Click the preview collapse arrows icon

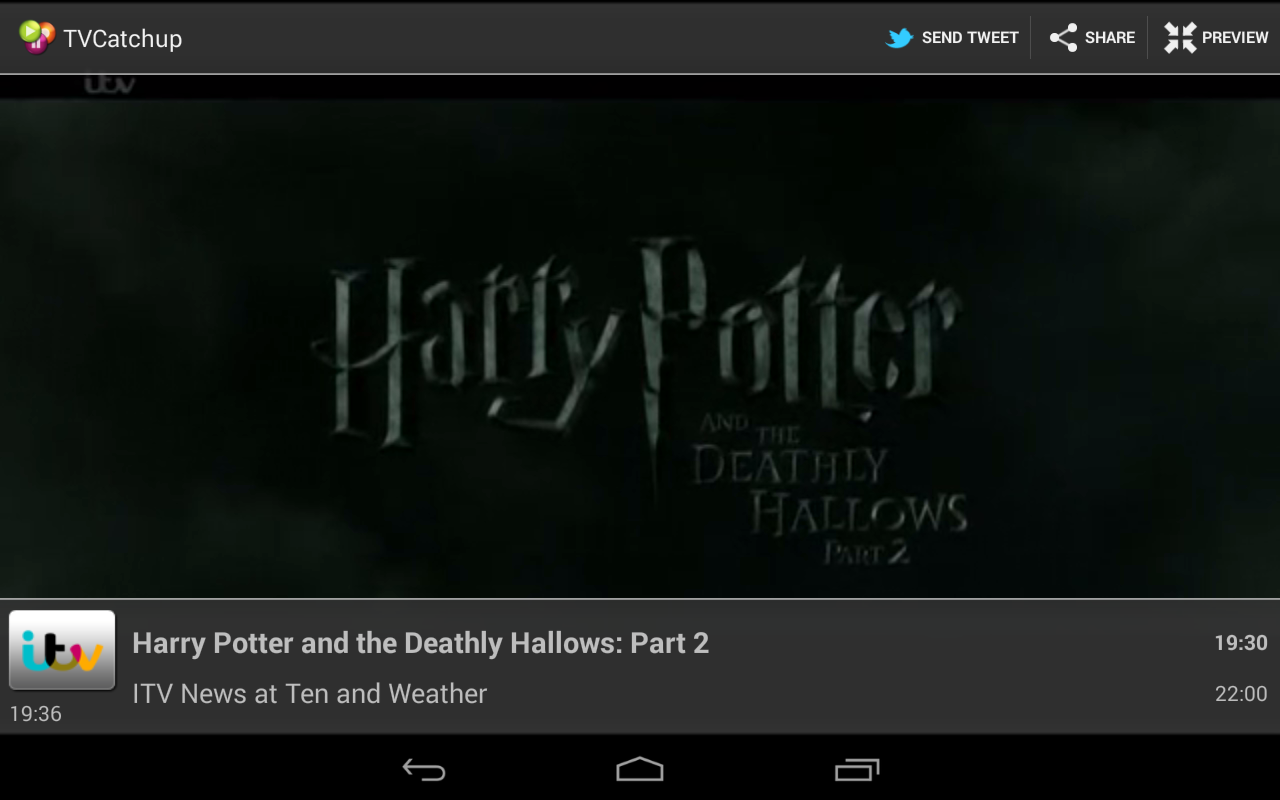click(x=1180, y=38)
